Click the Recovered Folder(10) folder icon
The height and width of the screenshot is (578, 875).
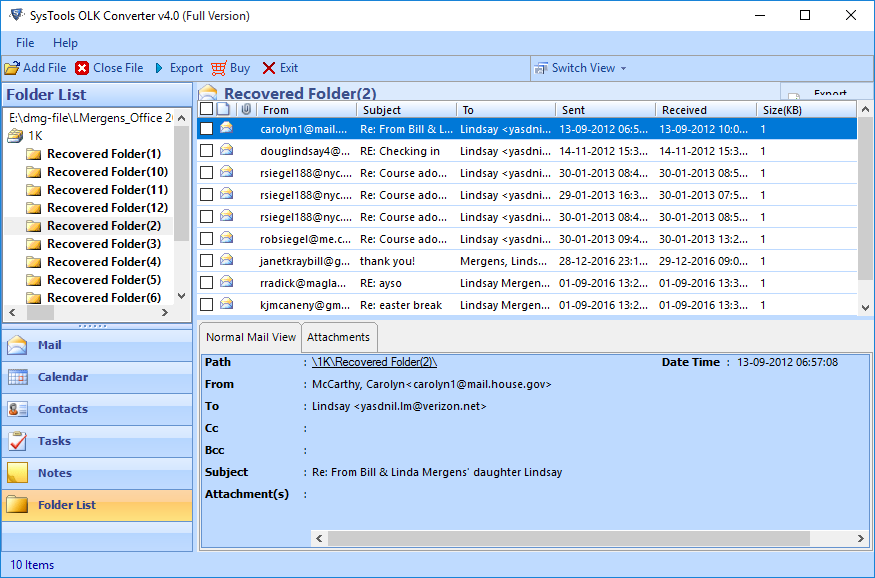(x=33, y=172)
